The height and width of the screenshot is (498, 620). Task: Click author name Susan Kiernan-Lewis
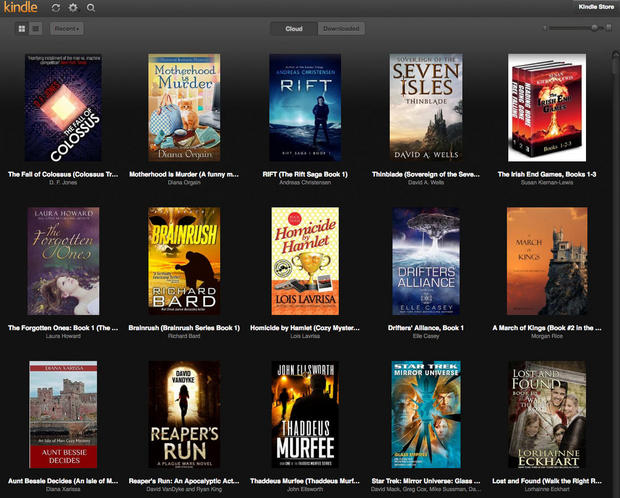point(547,182)
